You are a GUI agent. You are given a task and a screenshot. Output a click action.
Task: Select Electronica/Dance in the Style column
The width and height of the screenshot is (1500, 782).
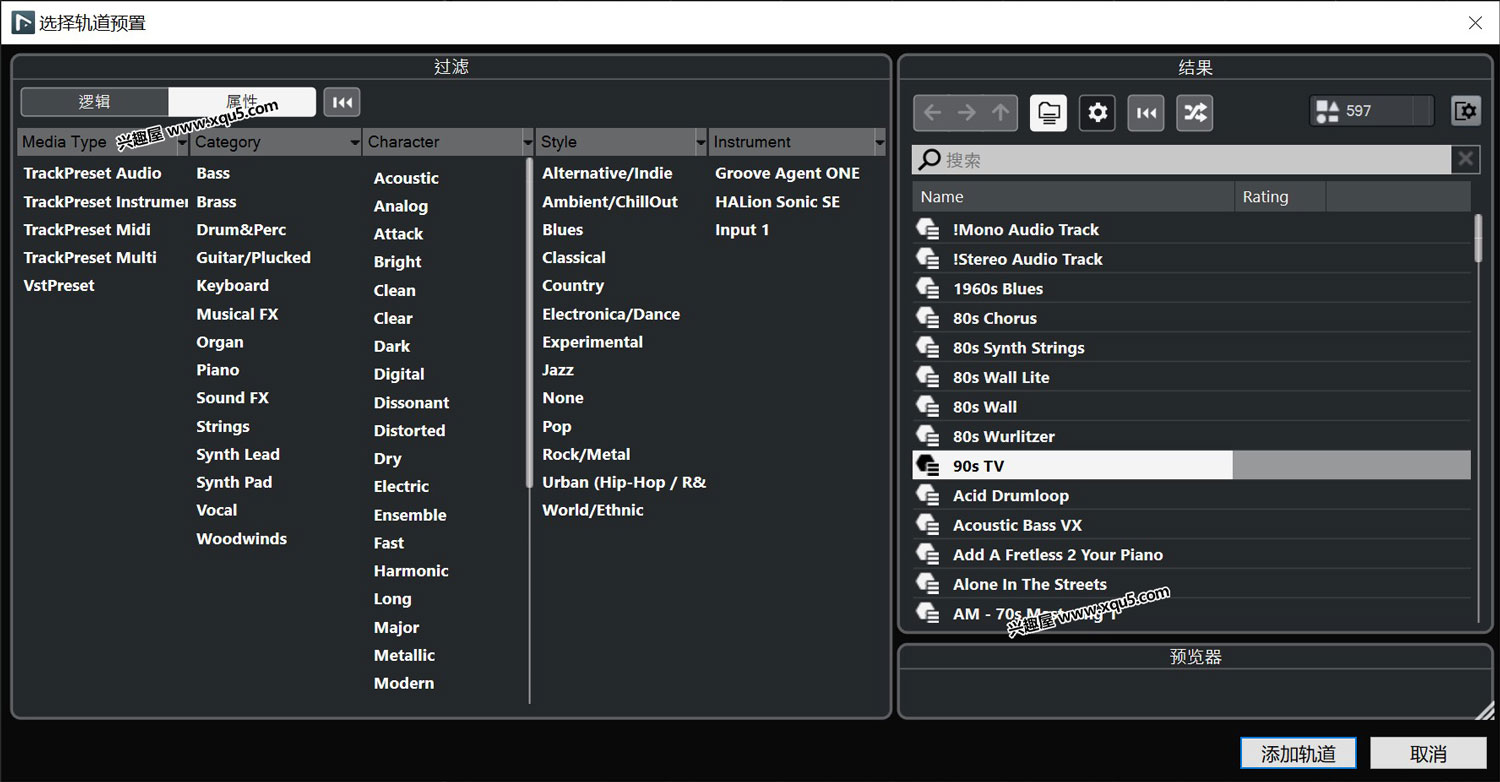[610, 314]
